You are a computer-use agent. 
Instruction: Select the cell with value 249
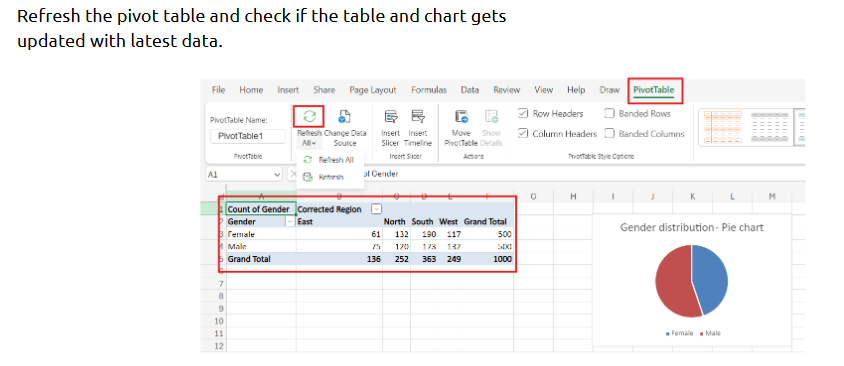449,259
